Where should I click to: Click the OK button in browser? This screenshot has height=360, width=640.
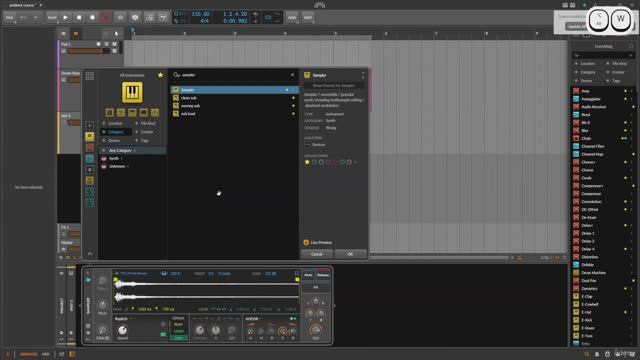click(350, 254)
